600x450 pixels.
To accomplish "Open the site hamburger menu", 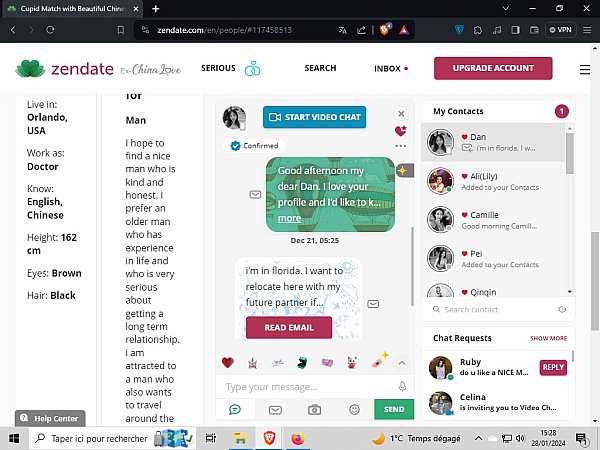I will 585,69.
